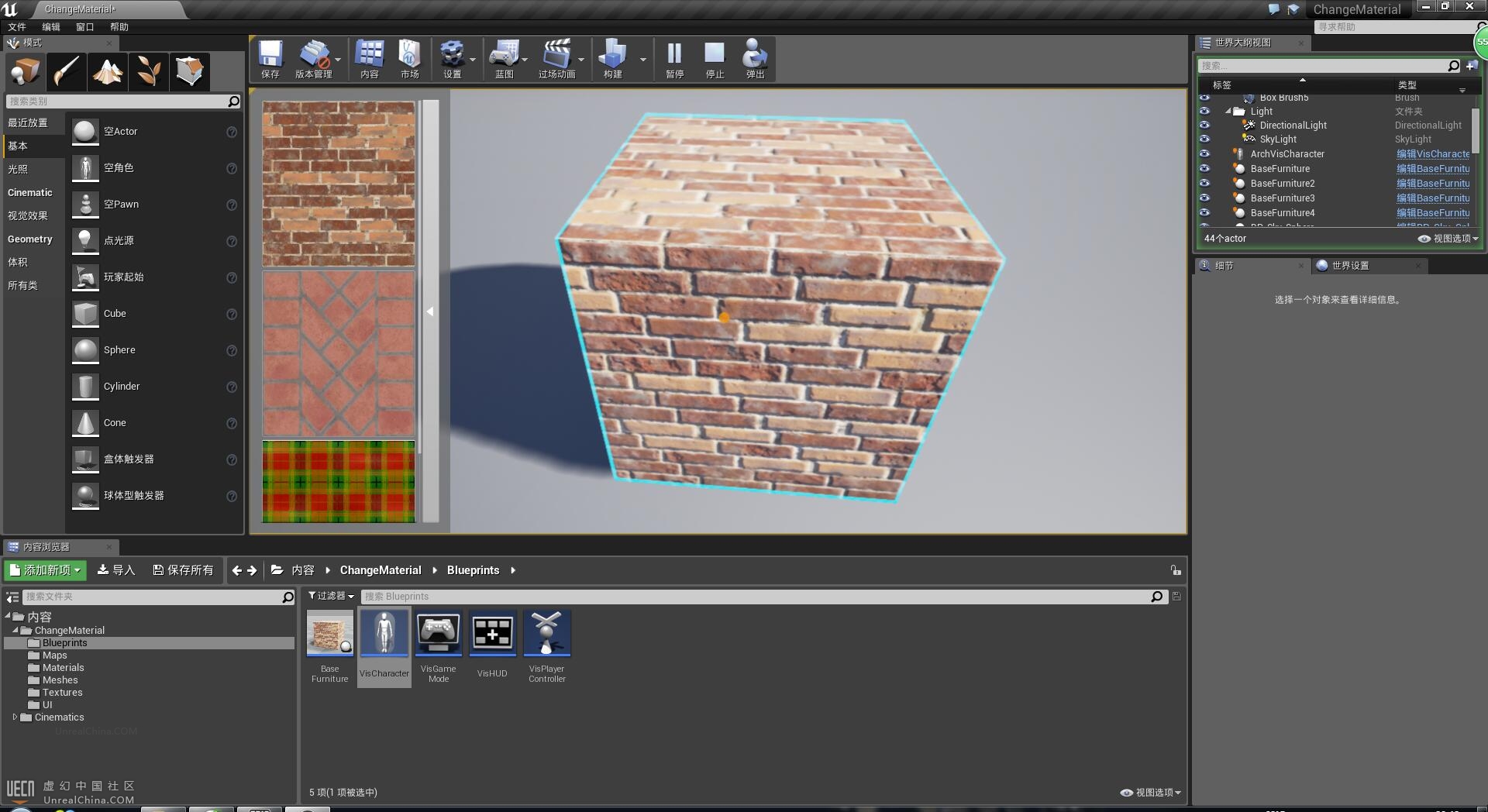Image resolution: width=1488 pixels, height=812 pixels.
Task: Select the Paint mode brush icon
Action: [67, 72]
